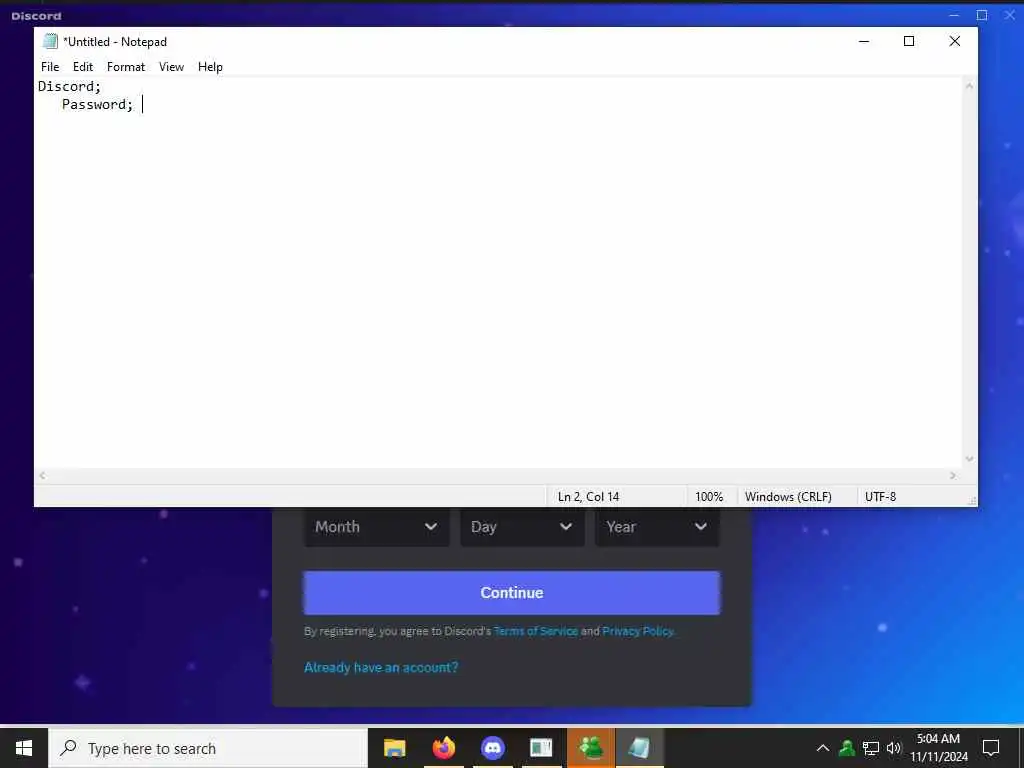Click the vertical scrollbar up arrow in Notepad

[x=970, y=86]
